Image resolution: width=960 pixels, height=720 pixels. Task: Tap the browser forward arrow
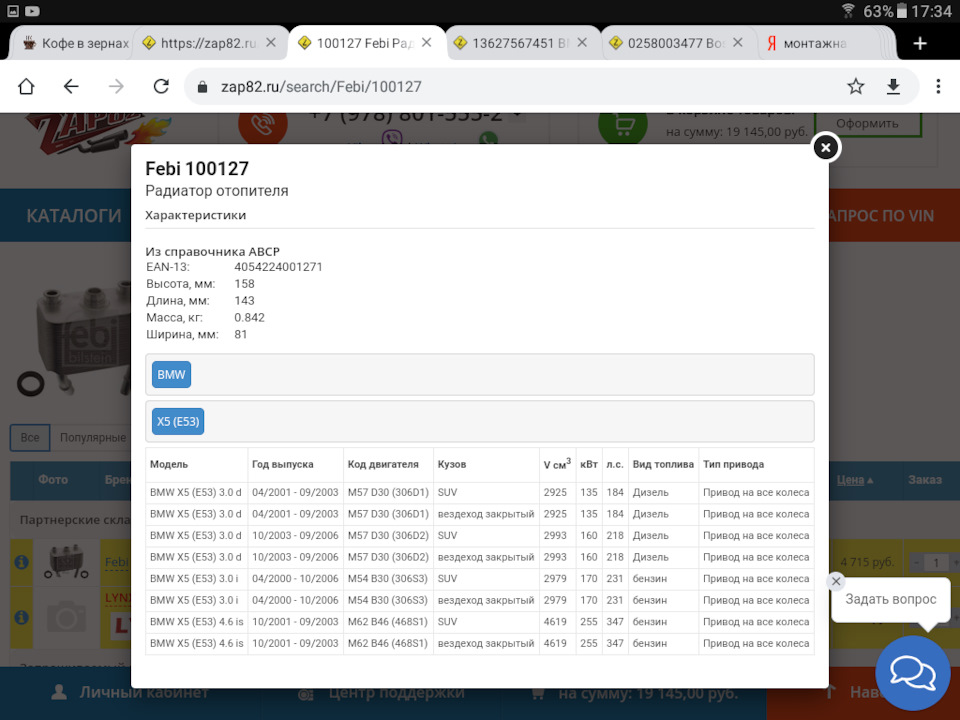116,86
